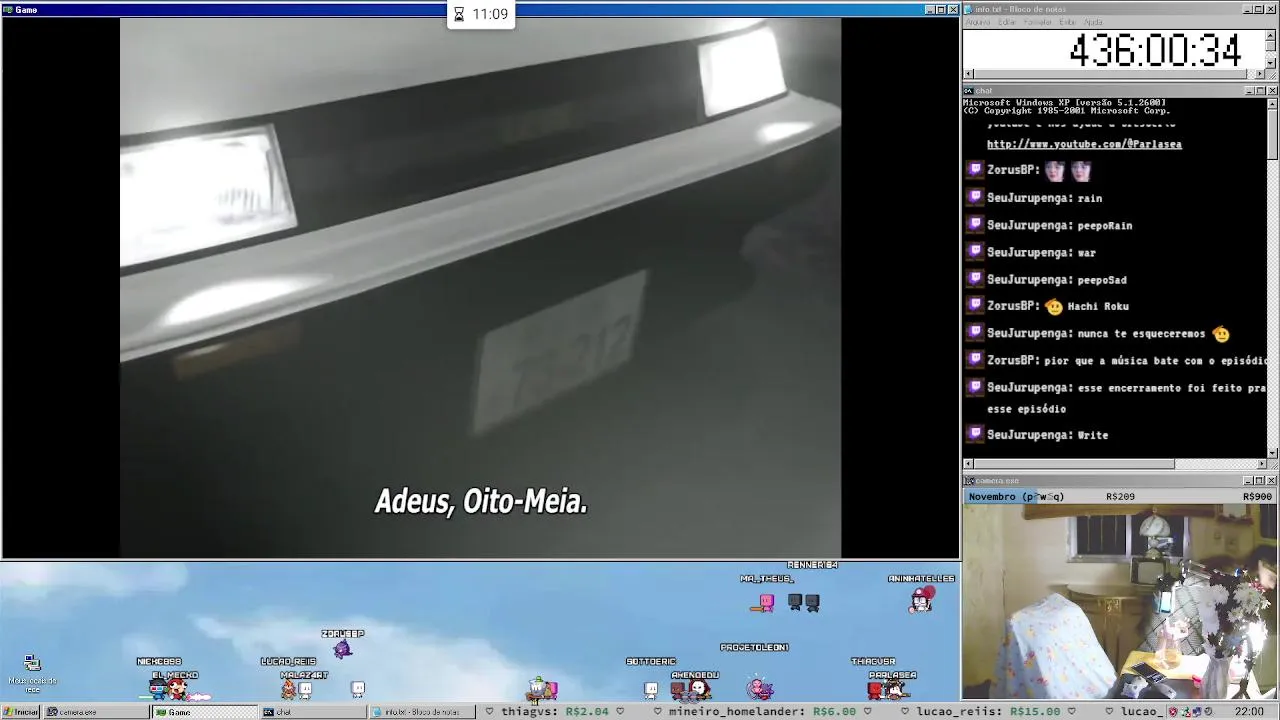Click the system tray clock 22:00
The width and height of the screenshot is (1280, 720).
1249,712
